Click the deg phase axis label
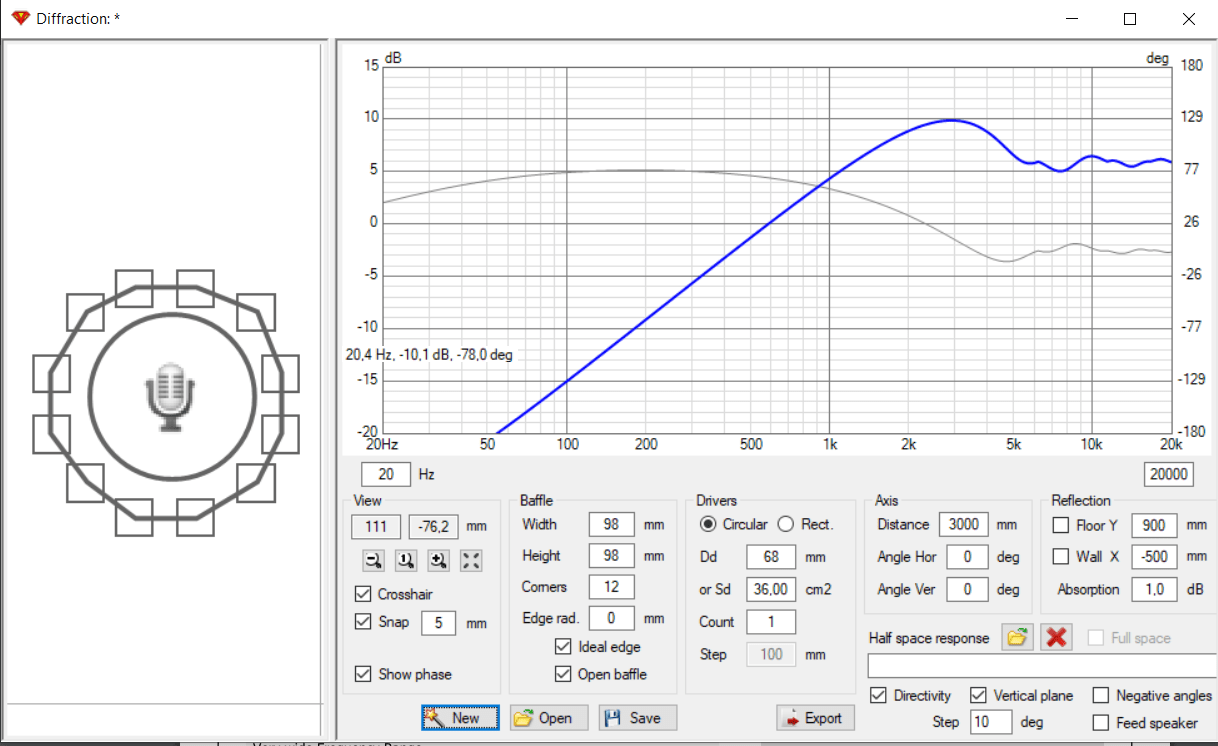The width and height of the screenshot is (1218, 746). tap(1157, 58)
